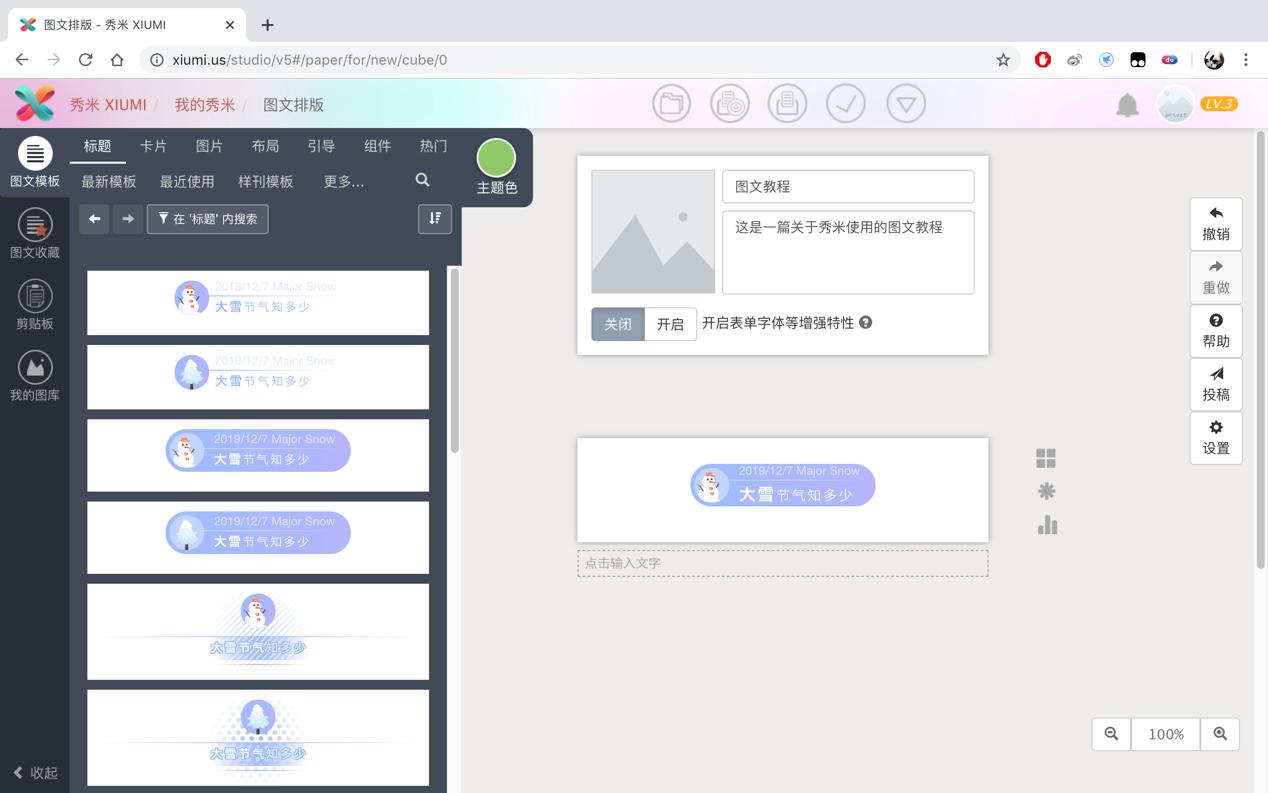Screen dimensions: 1268x793
Task: Switch to the 卡片 tab
Action: [x=153, y=146]
